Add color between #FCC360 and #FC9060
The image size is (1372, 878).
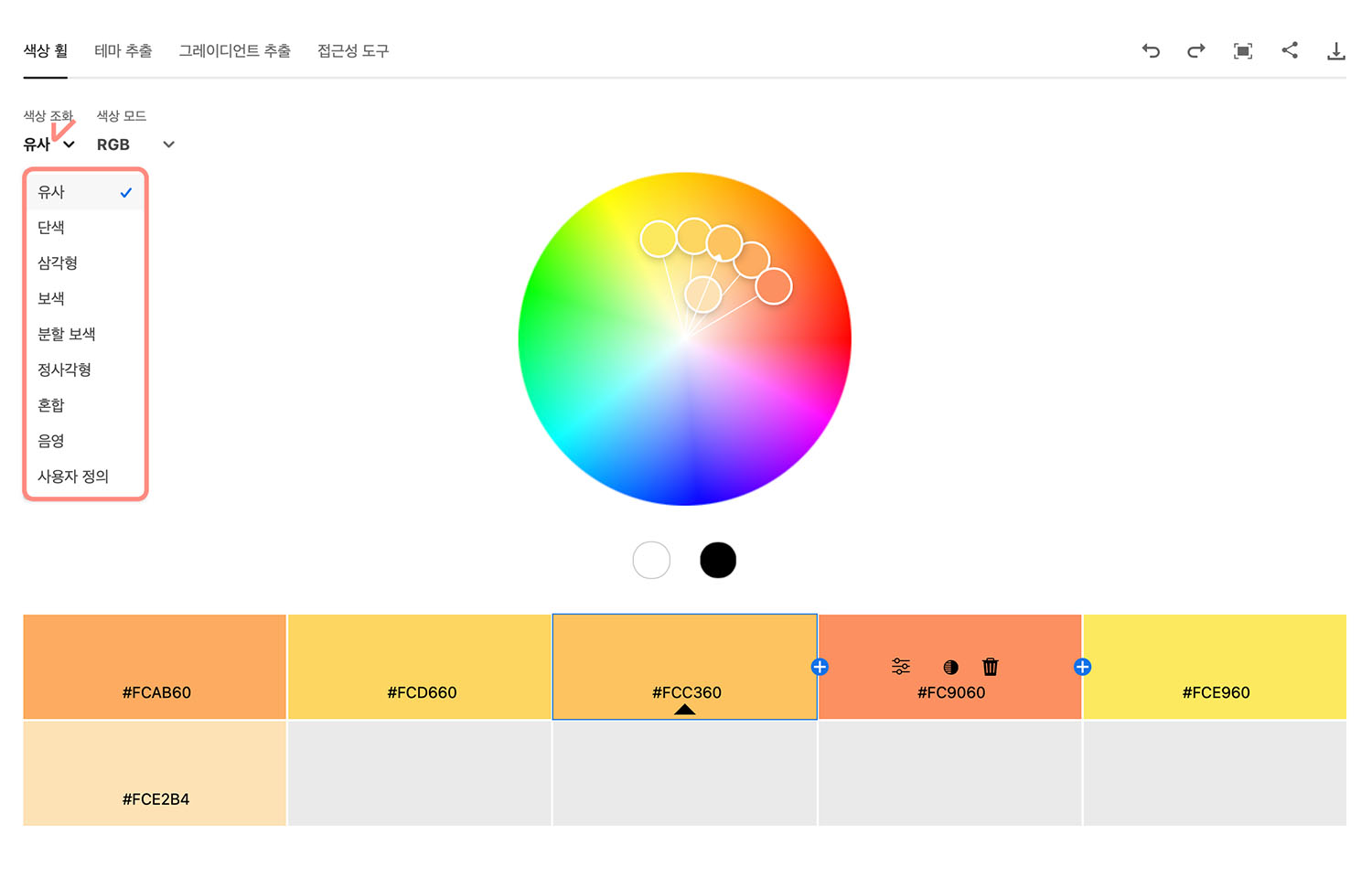click(x=820, y=667)
